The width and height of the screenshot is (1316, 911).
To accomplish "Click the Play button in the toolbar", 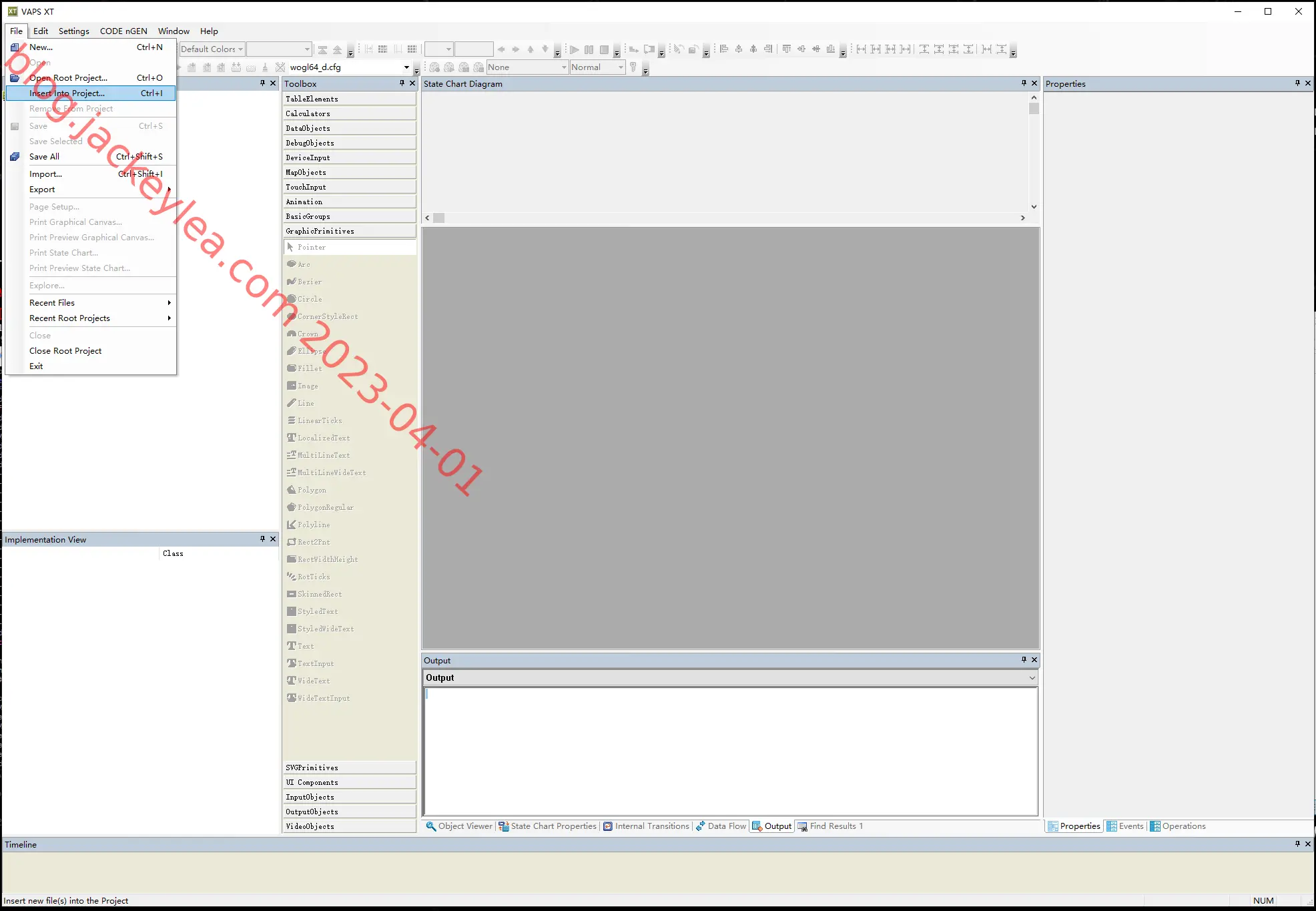I will coord(574,49).
